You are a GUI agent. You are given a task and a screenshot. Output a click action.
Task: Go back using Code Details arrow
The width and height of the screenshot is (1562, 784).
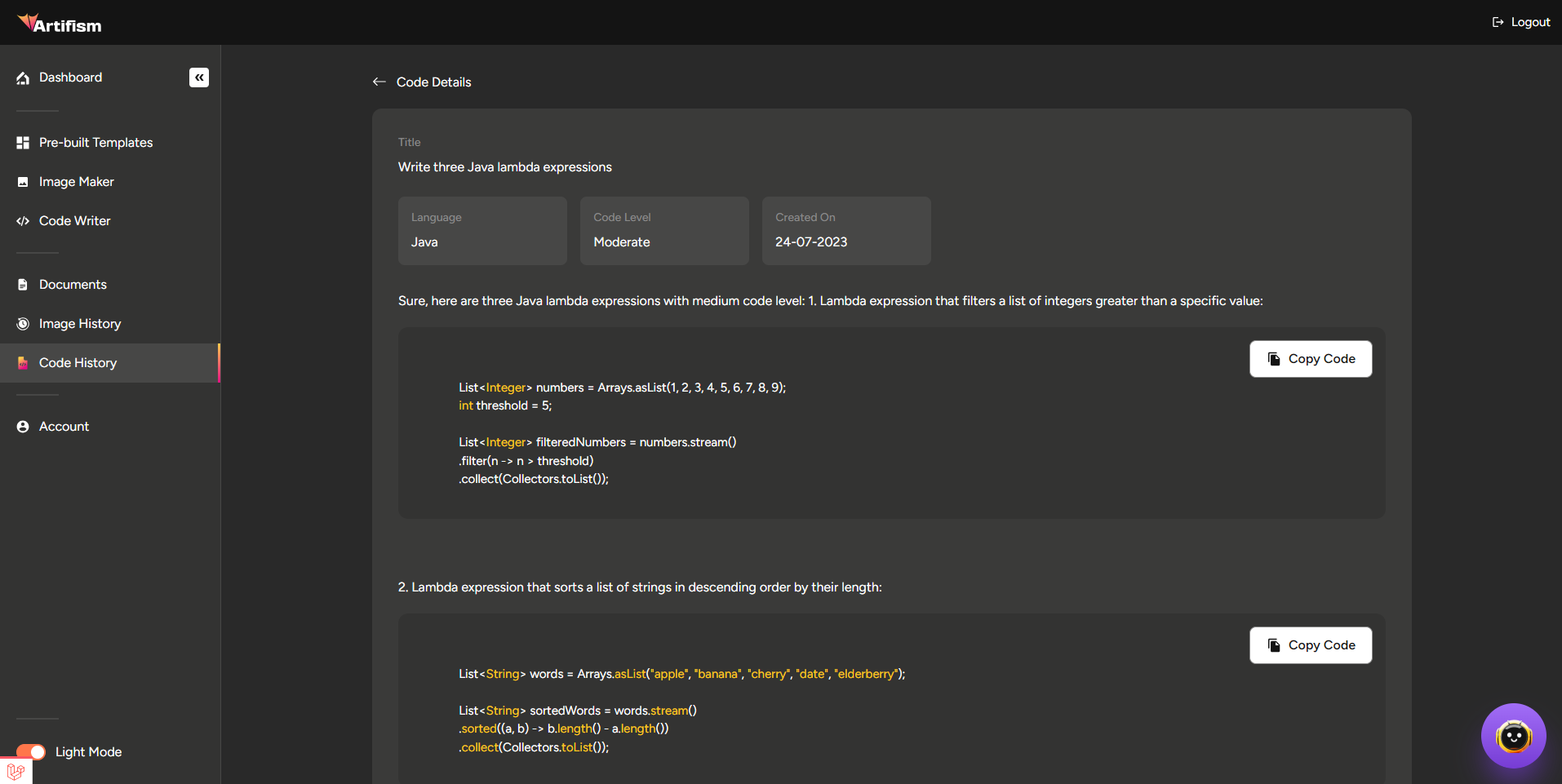click(x=379, y=82)
